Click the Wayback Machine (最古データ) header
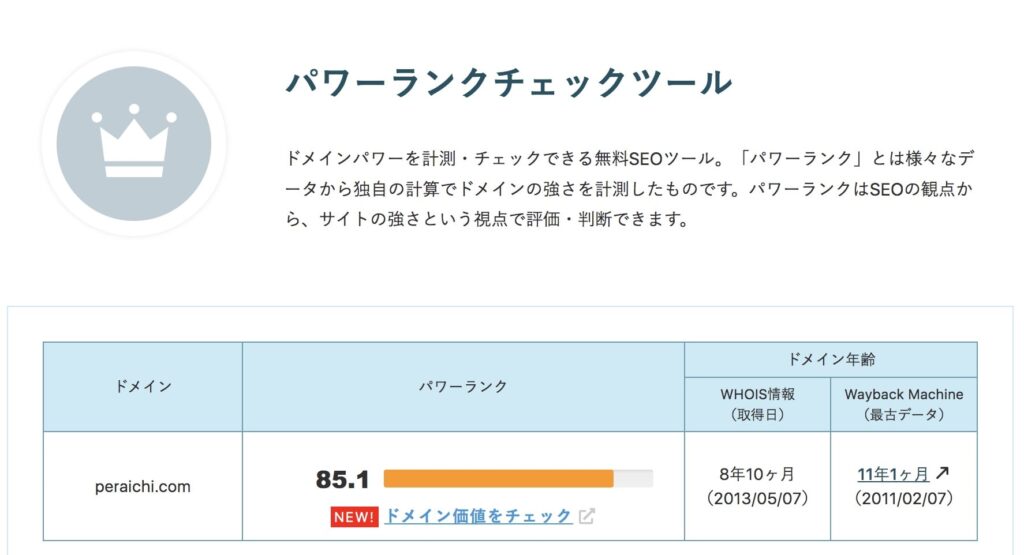The height and width of the screenshot is (555, 1024). pyautogui.click(x=904, y=404)
